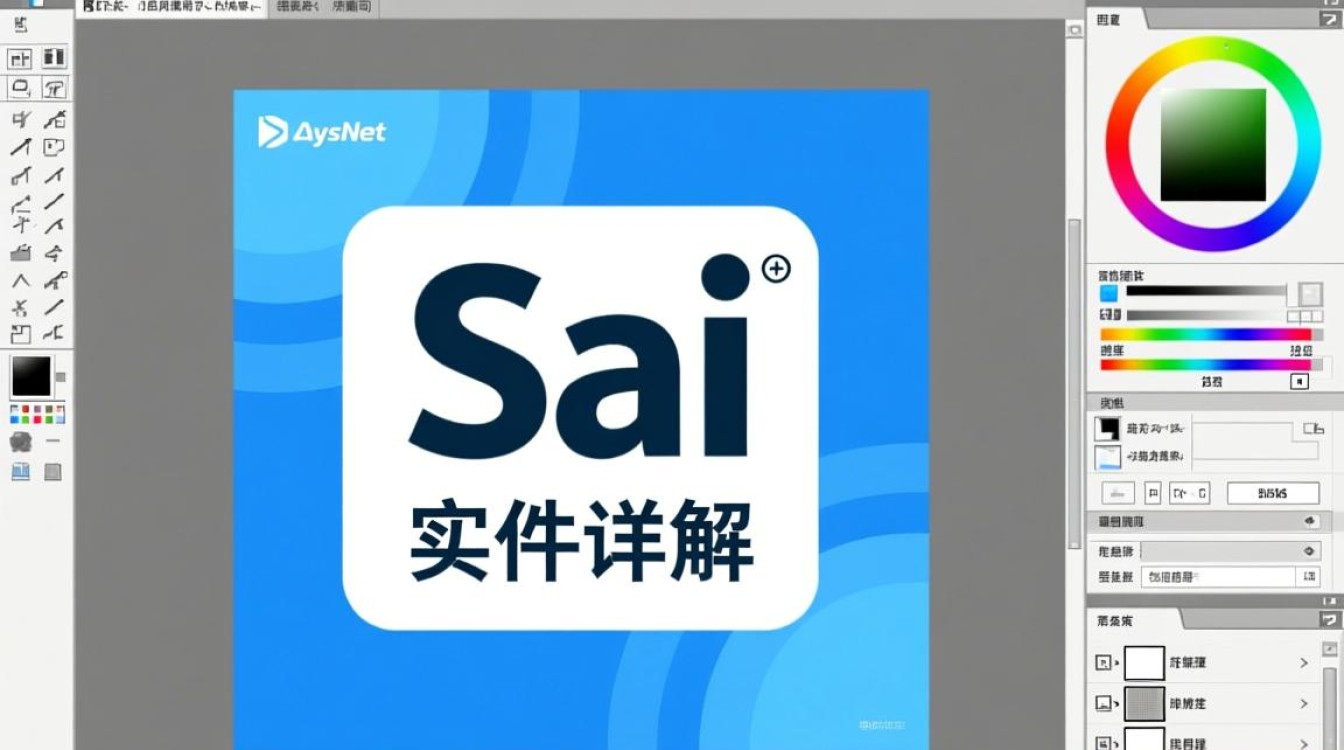The width and height of the screenshot is (1344, 750).
Task: Open the layers panel's menu icon
Action: (x=1329, y=620)
